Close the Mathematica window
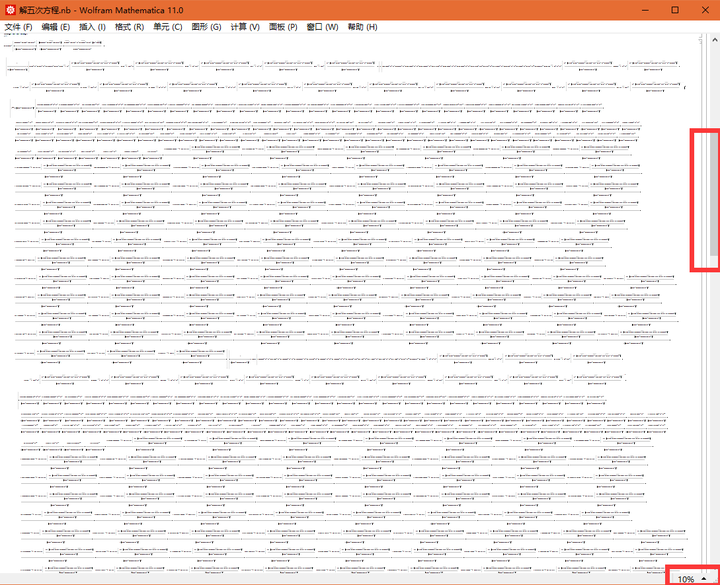Viewport: 720px width, 585px height. click(x=705, y=10)
